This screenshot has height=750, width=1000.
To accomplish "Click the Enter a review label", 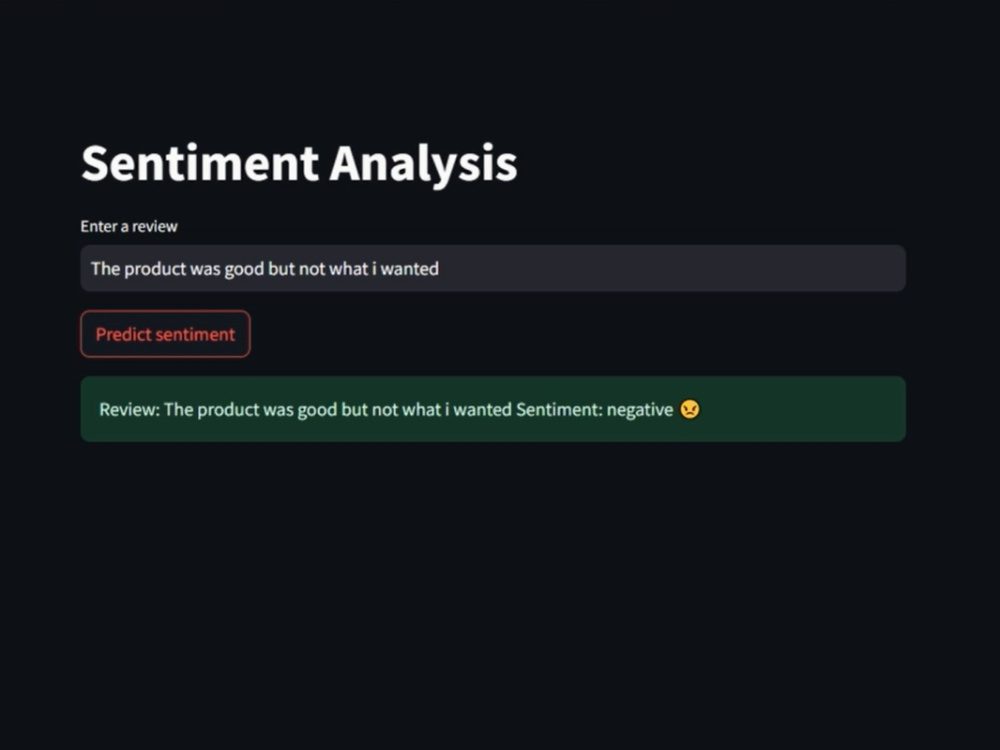I will point(129,226).
